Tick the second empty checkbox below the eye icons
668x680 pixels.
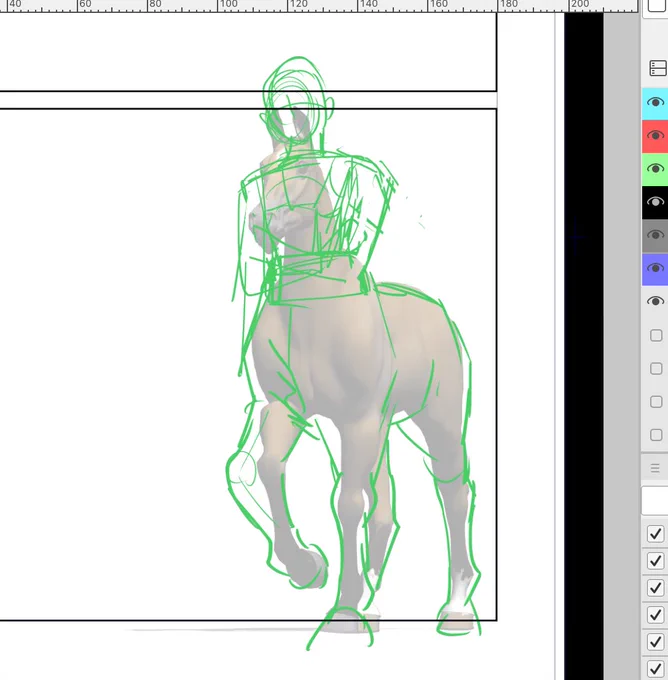656,369
